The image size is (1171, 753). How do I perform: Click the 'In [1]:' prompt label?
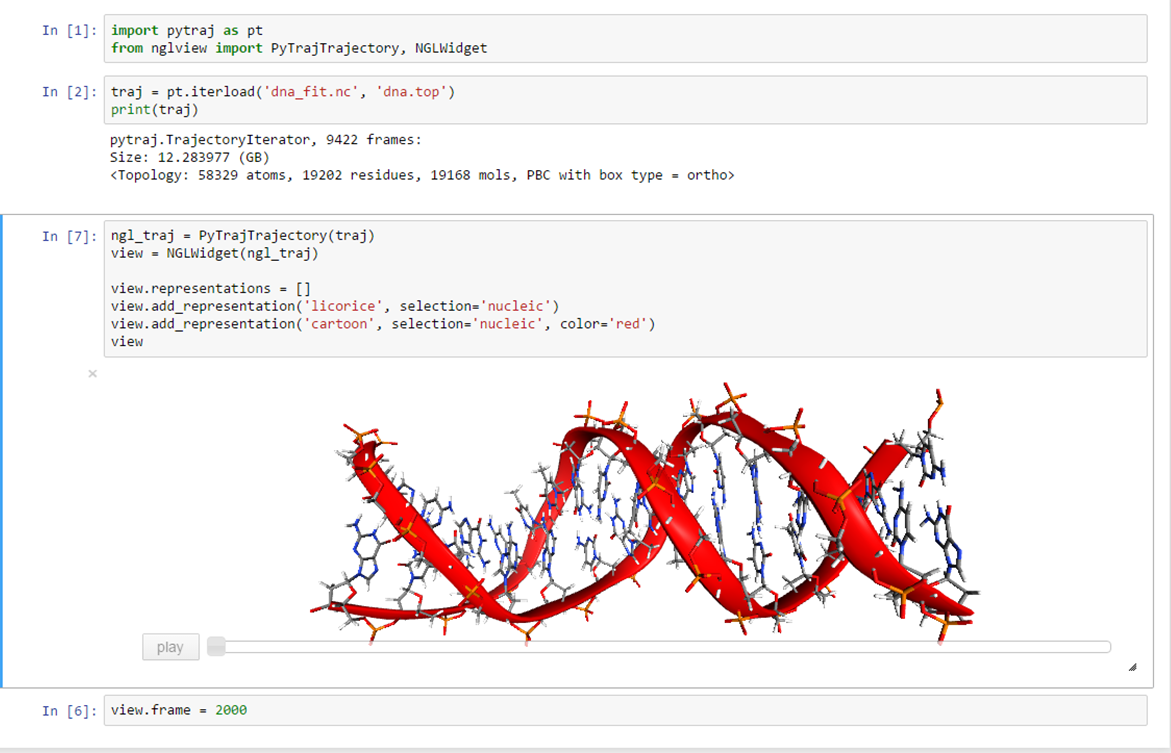69,31
